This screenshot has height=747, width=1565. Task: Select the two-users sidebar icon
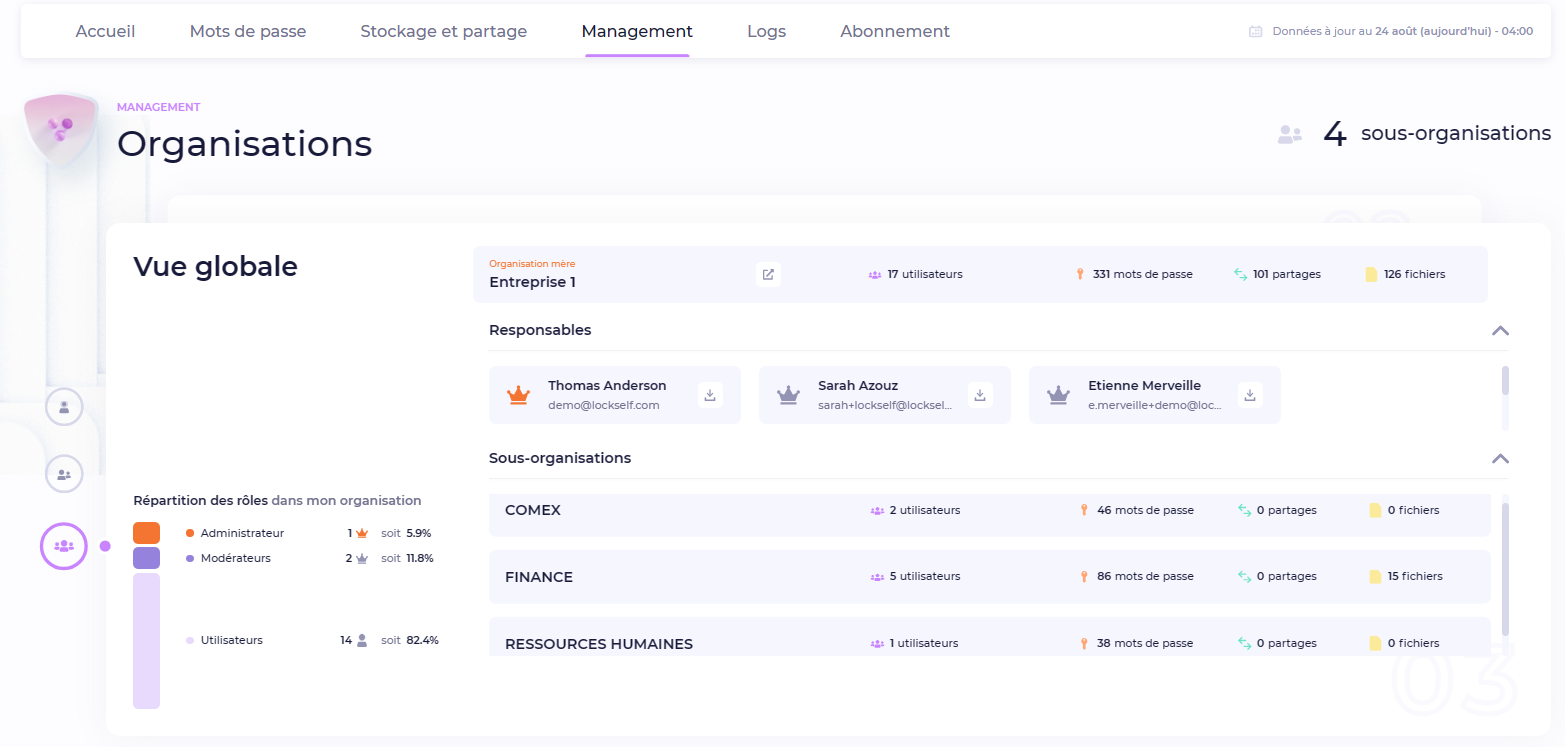tap(64, 474)
